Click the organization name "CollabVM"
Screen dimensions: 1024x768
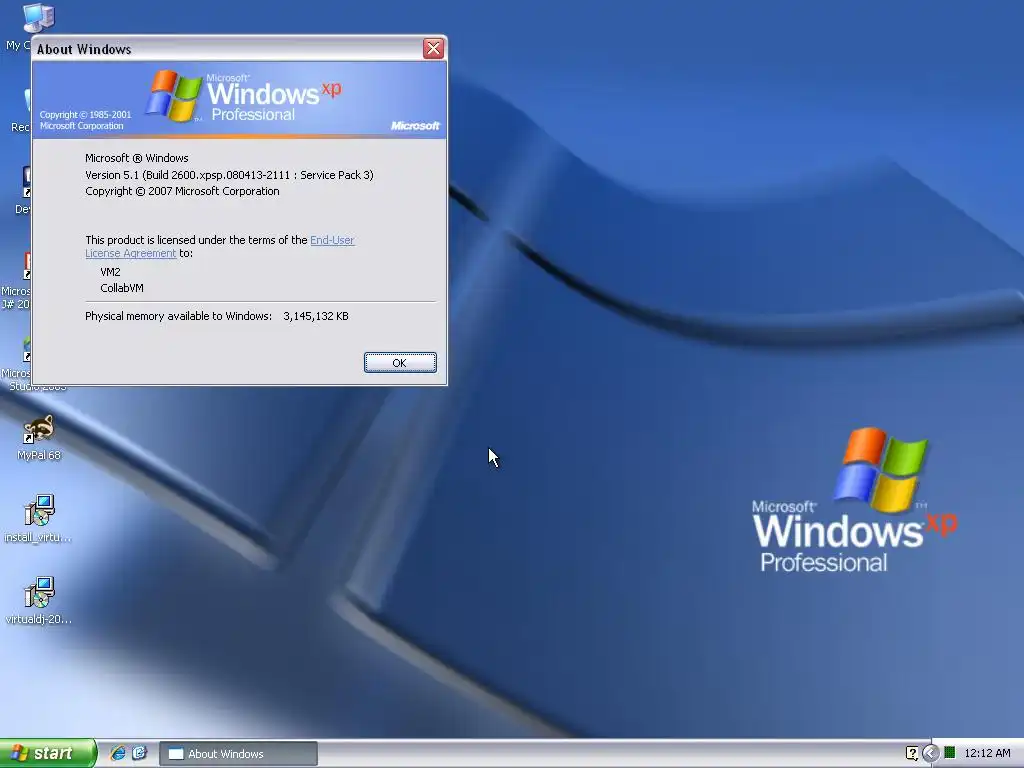pos(122,288)
